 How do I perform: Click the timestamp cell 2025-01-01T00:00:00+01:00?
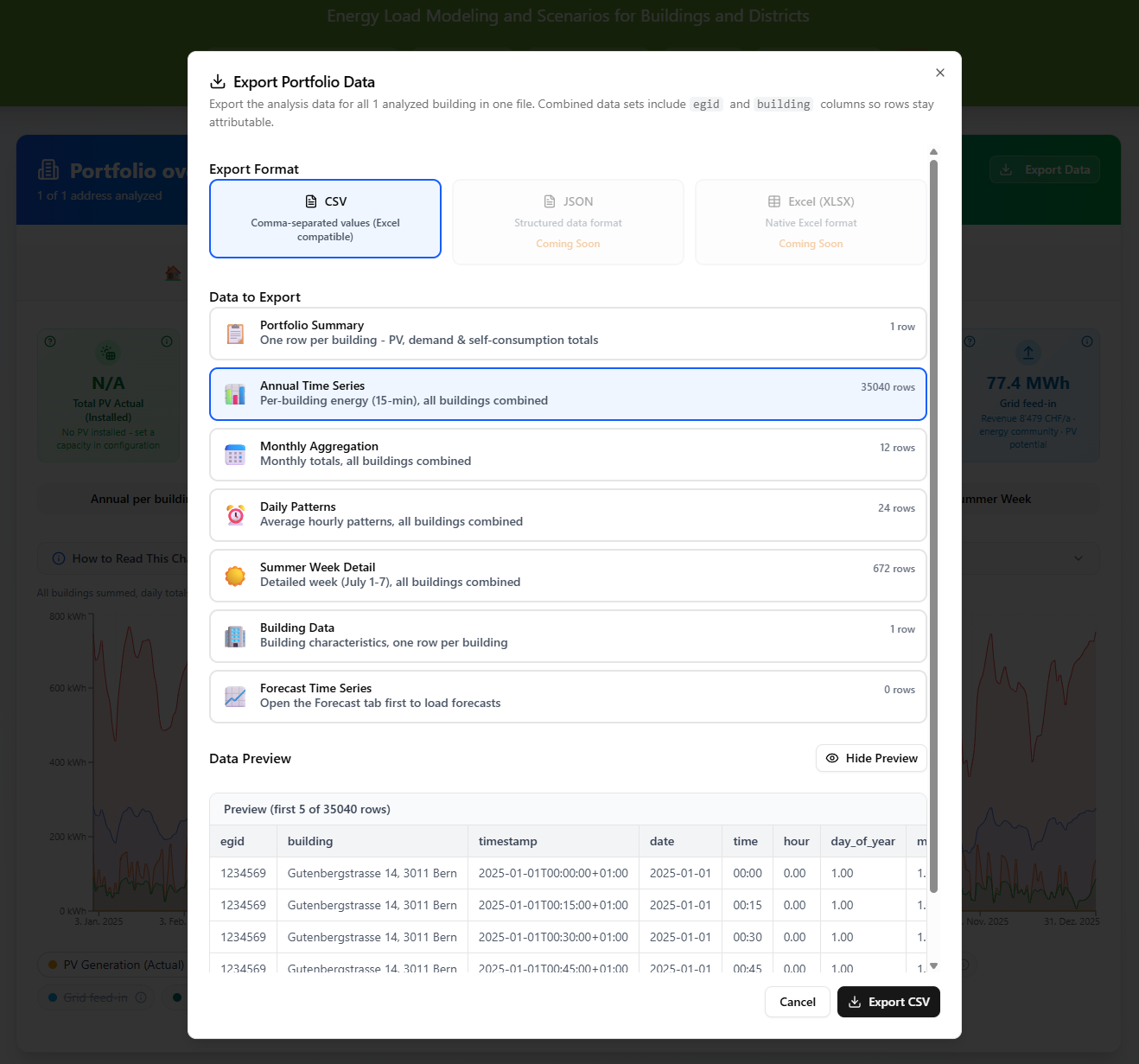click(553, 873)
